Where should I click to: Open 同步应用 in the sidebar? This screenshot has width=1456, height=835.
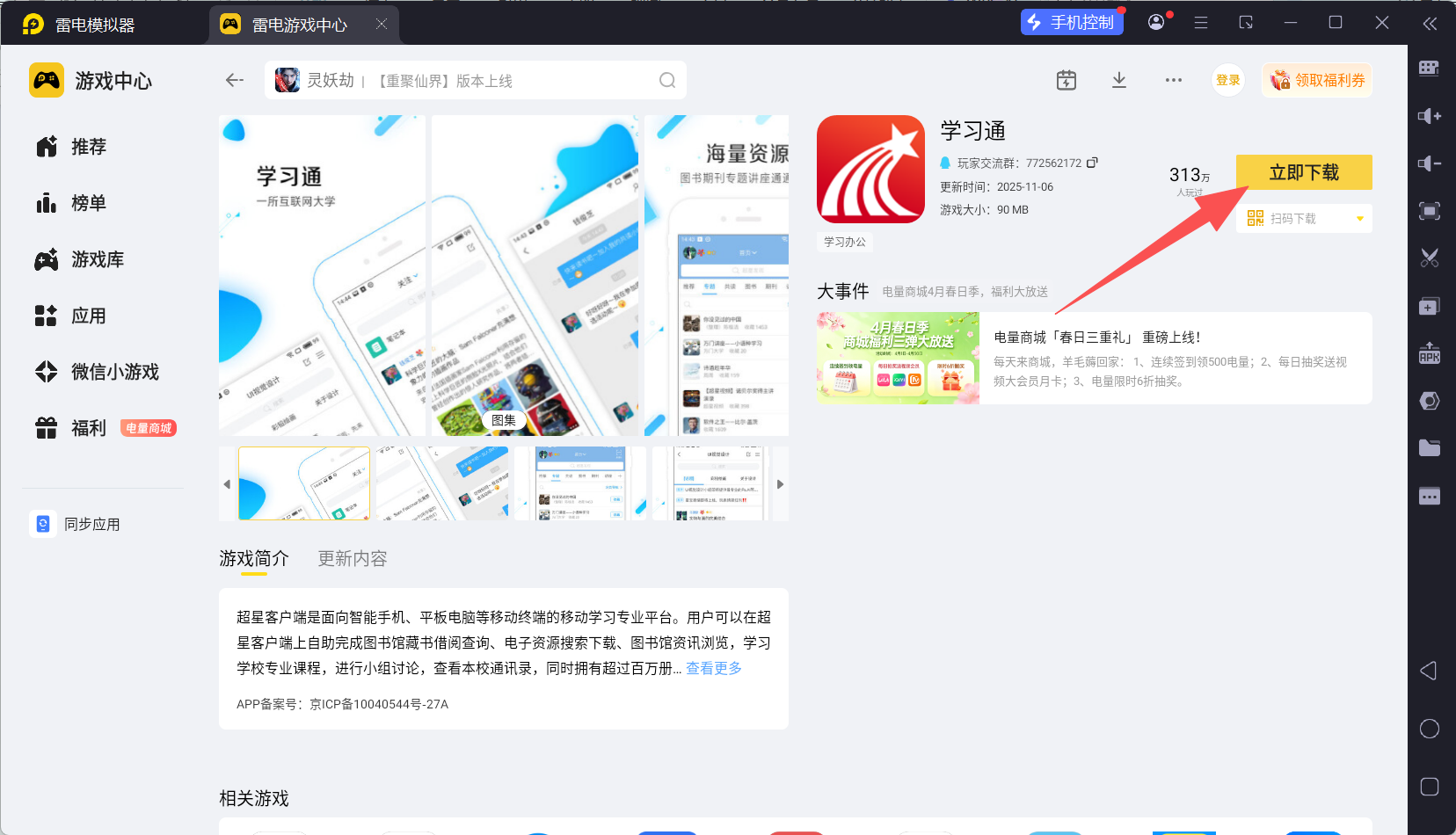click(x=91, y=524)
